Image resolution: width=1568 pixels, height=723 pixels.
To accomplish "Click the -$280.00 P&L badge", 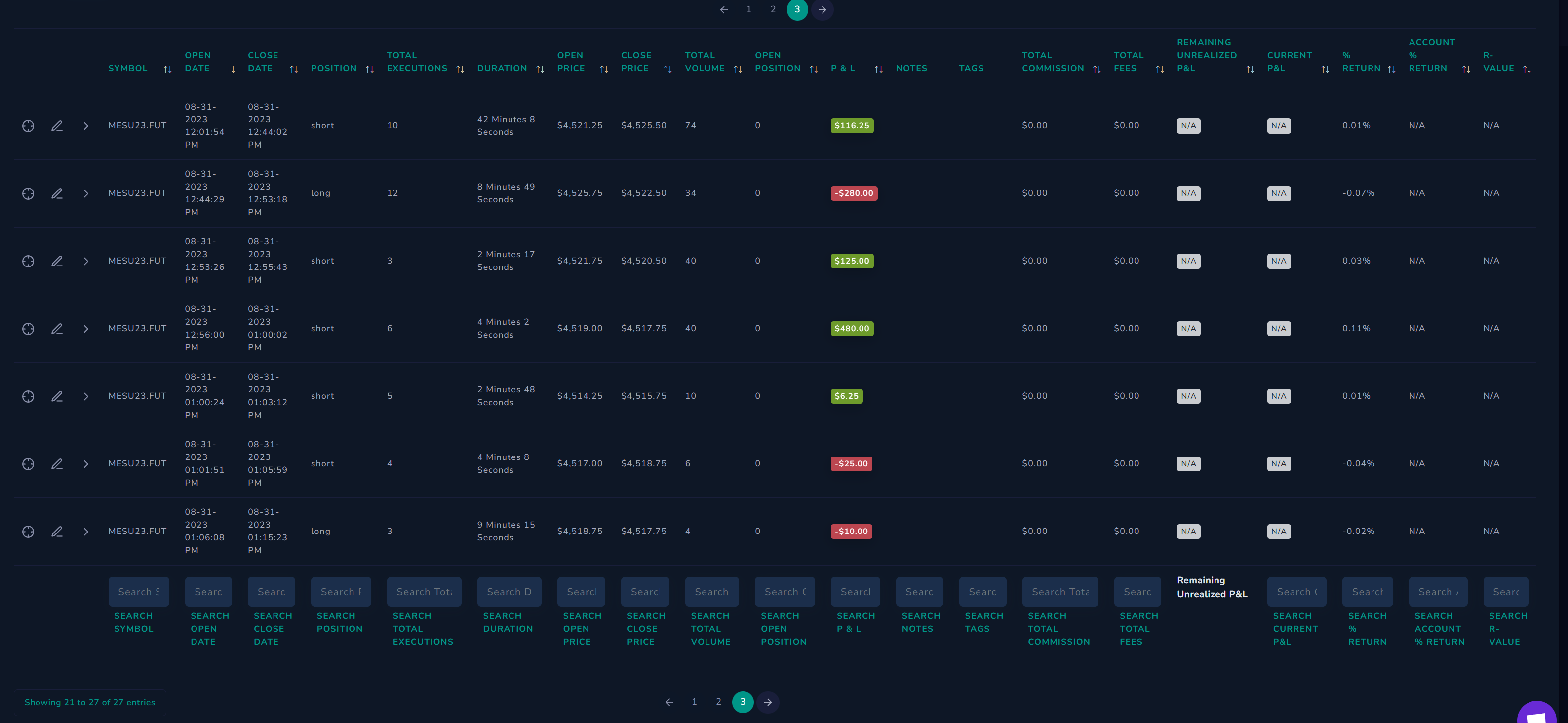I will pyautogui.click(x=854, y=193).
